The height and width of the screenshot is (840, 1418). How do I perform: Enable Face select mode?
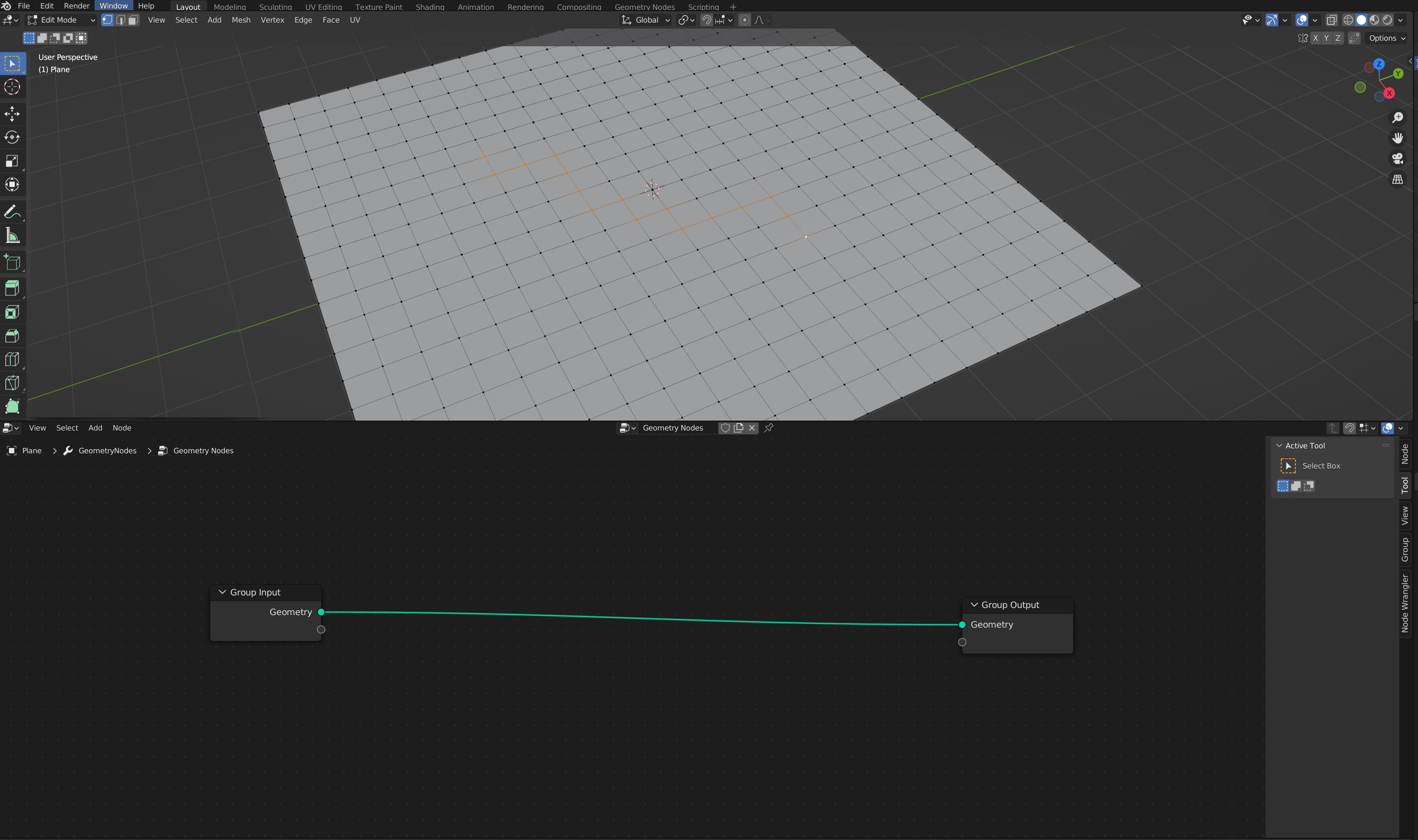(133, 20)
